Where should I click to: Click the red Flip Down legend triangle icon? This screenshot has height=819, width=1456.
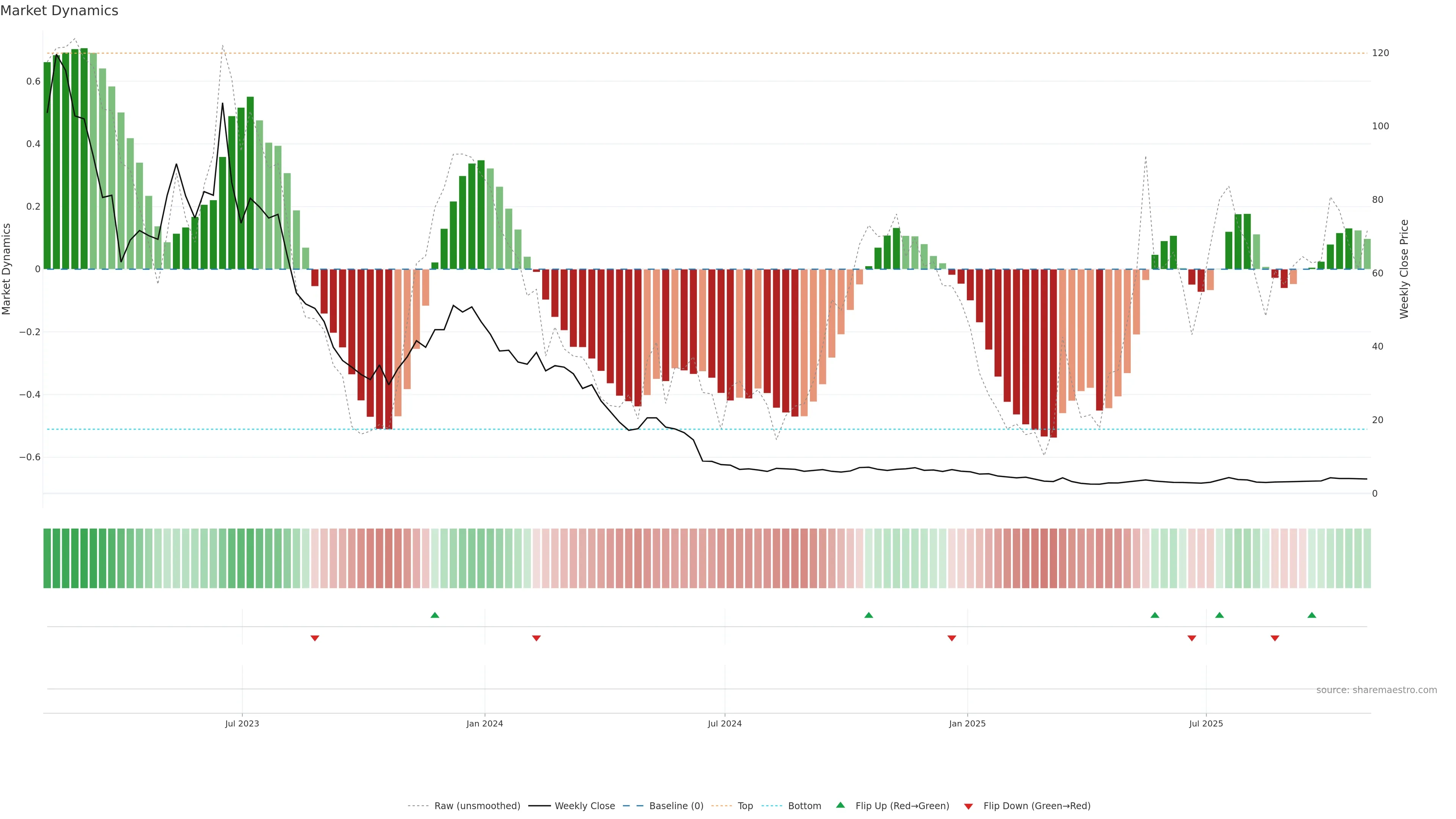968,806
